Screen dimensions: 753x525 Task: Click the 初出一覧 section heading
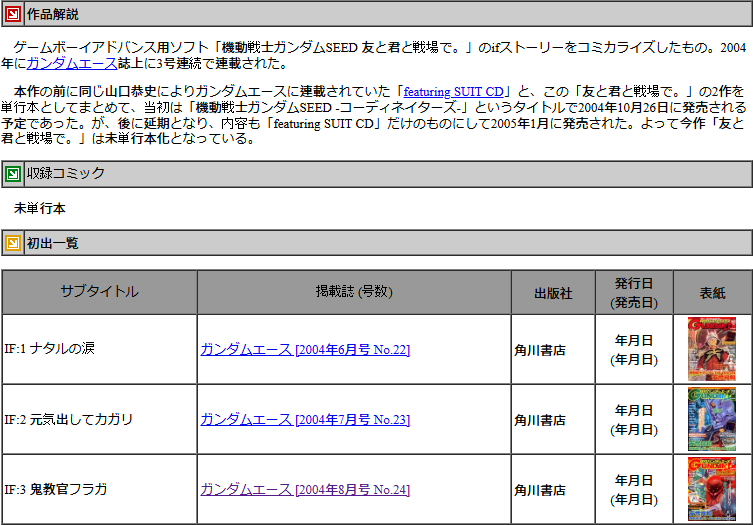click(52, 243)
